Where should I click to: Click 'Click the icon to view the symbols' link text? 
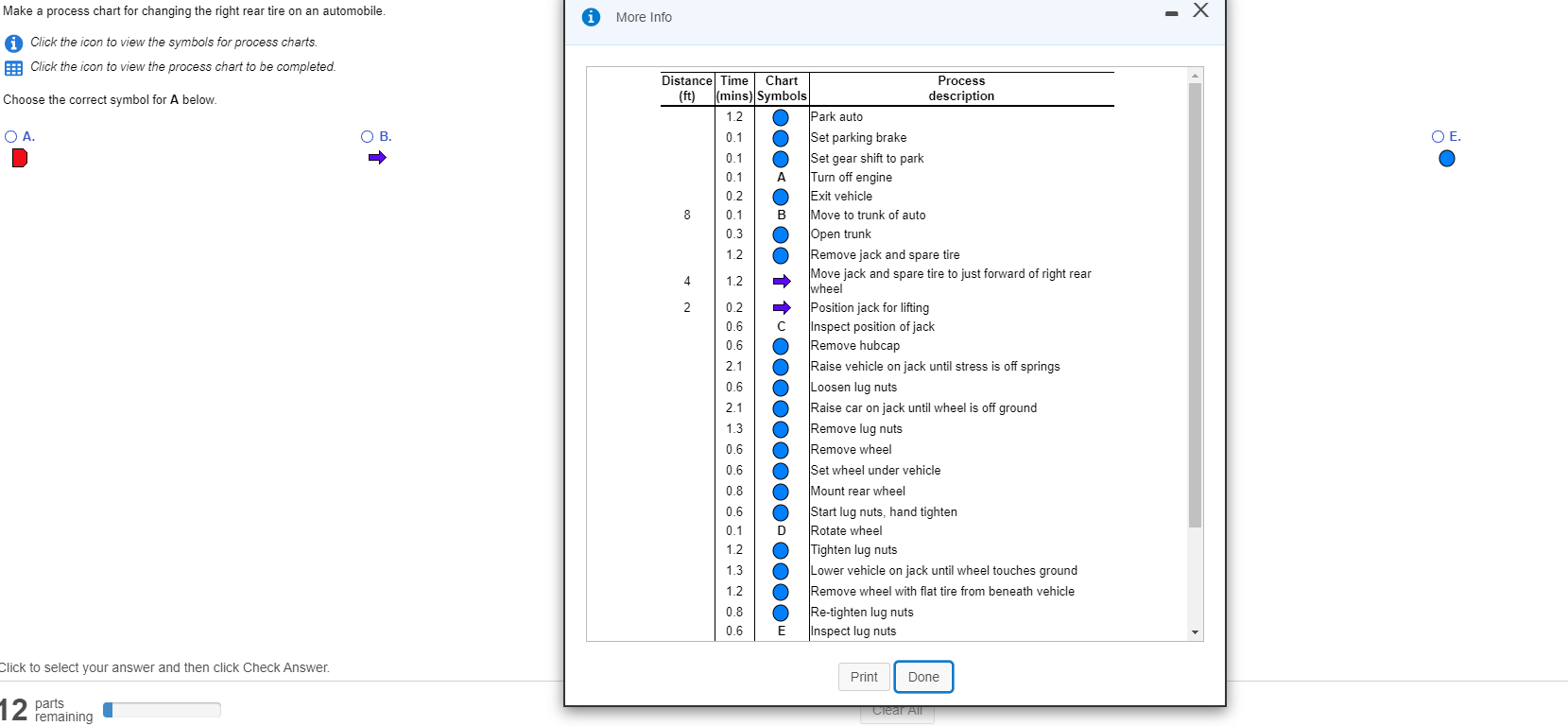click(174, 43)
